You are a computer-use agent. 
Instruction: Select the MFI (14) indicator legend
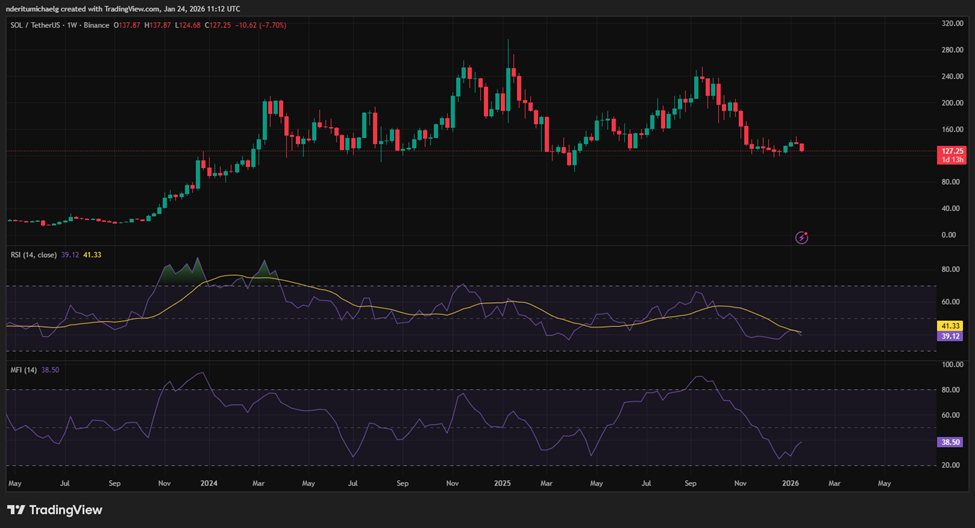point(23,370)
